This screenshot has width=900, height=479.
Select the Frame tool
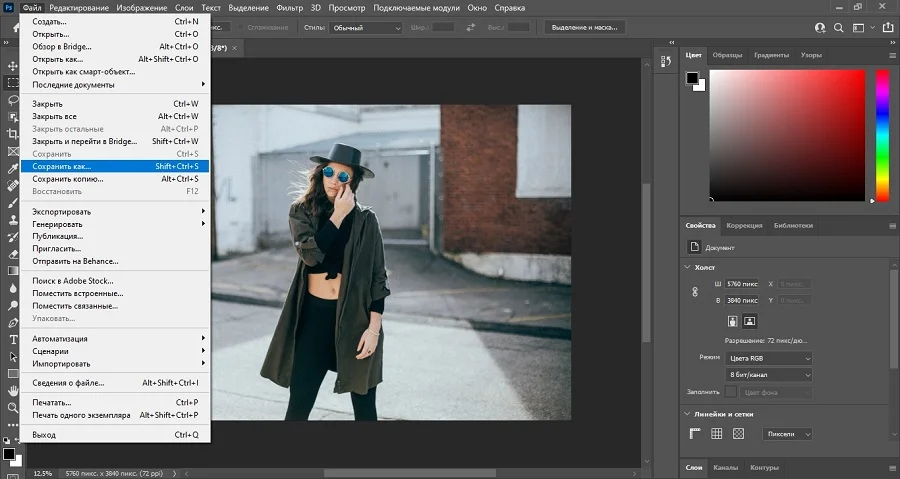tap(13, 151)
